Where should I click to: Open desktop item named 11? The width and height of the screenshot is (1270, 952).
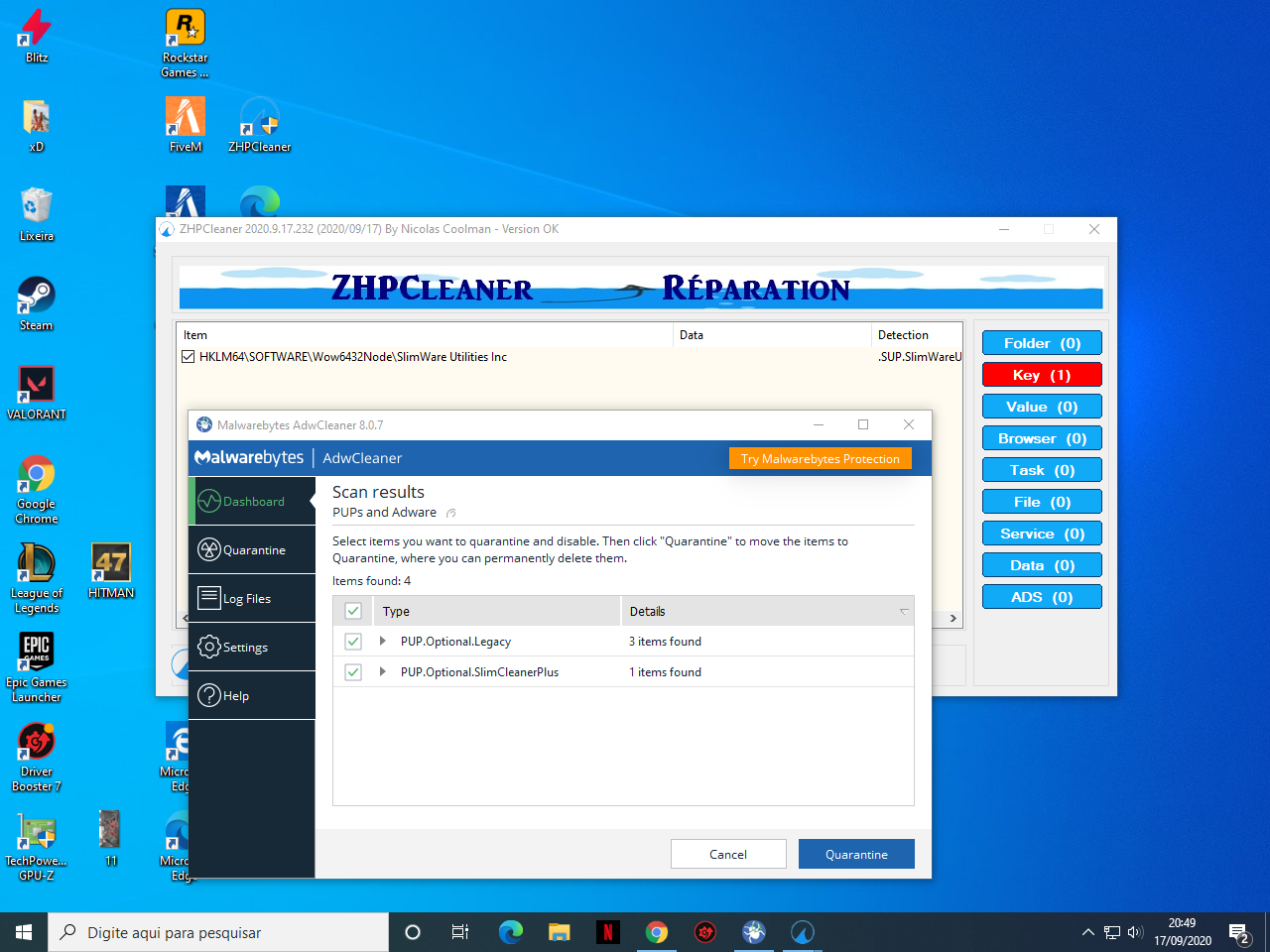[x=110, y=839]
